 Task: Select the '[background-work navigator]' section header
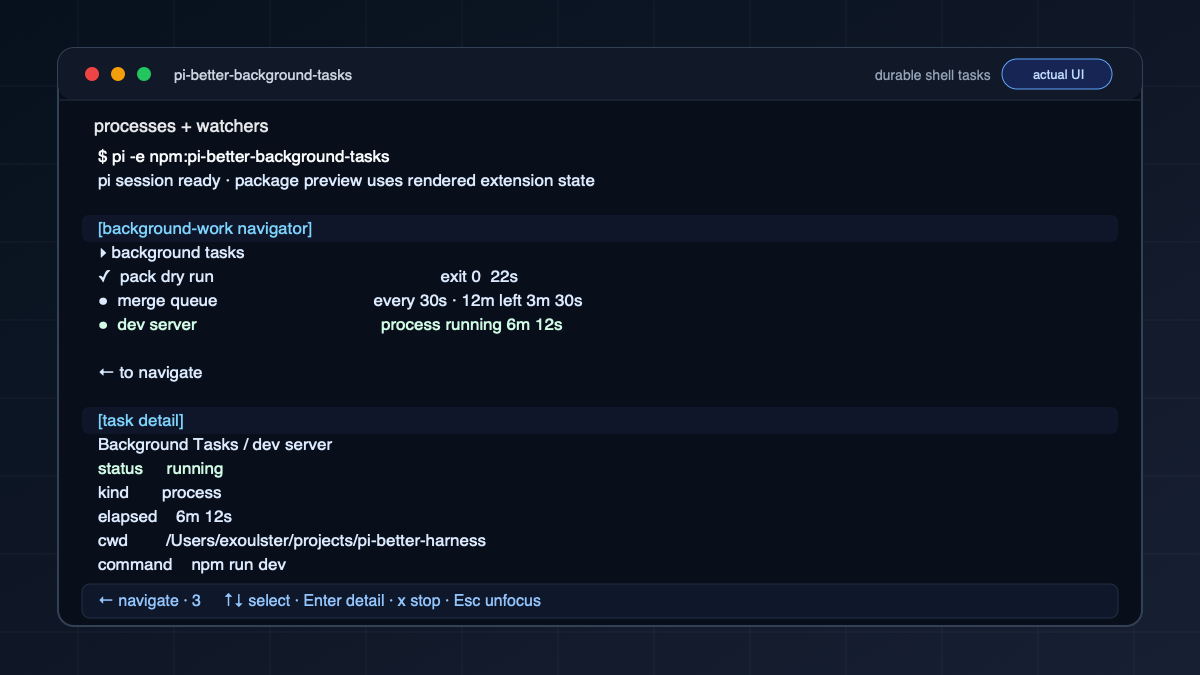599,229
